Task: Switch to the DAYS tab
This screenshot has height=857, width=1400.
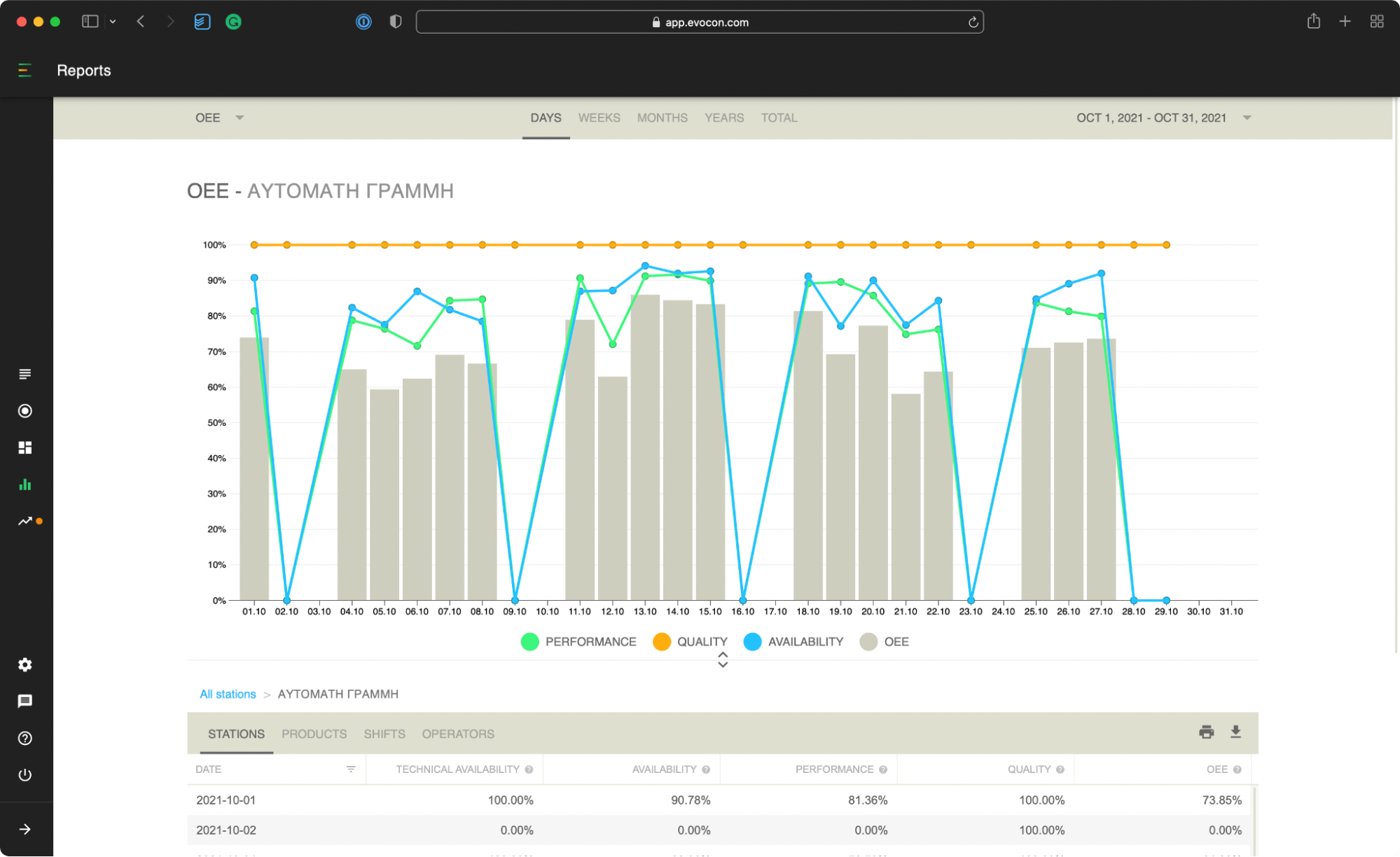Action: click(x=546, y=118)
